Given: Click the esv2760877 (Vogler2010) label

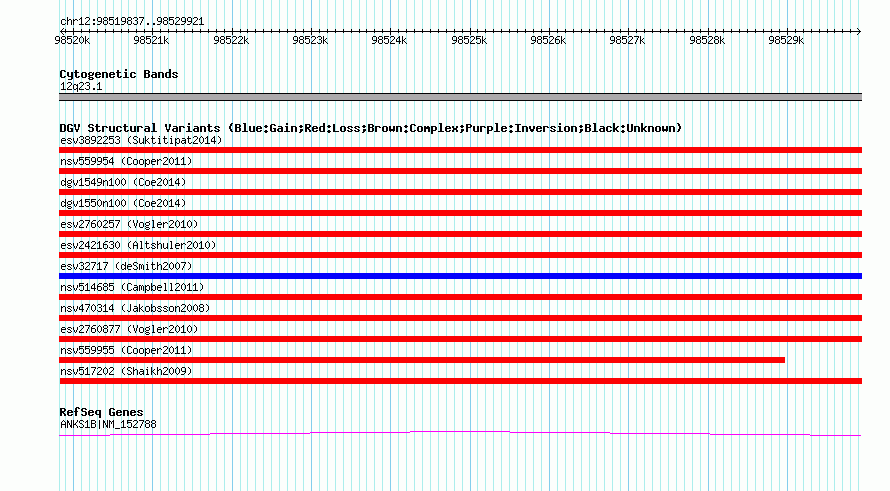Looking at the screenshot, I should 129,329.
